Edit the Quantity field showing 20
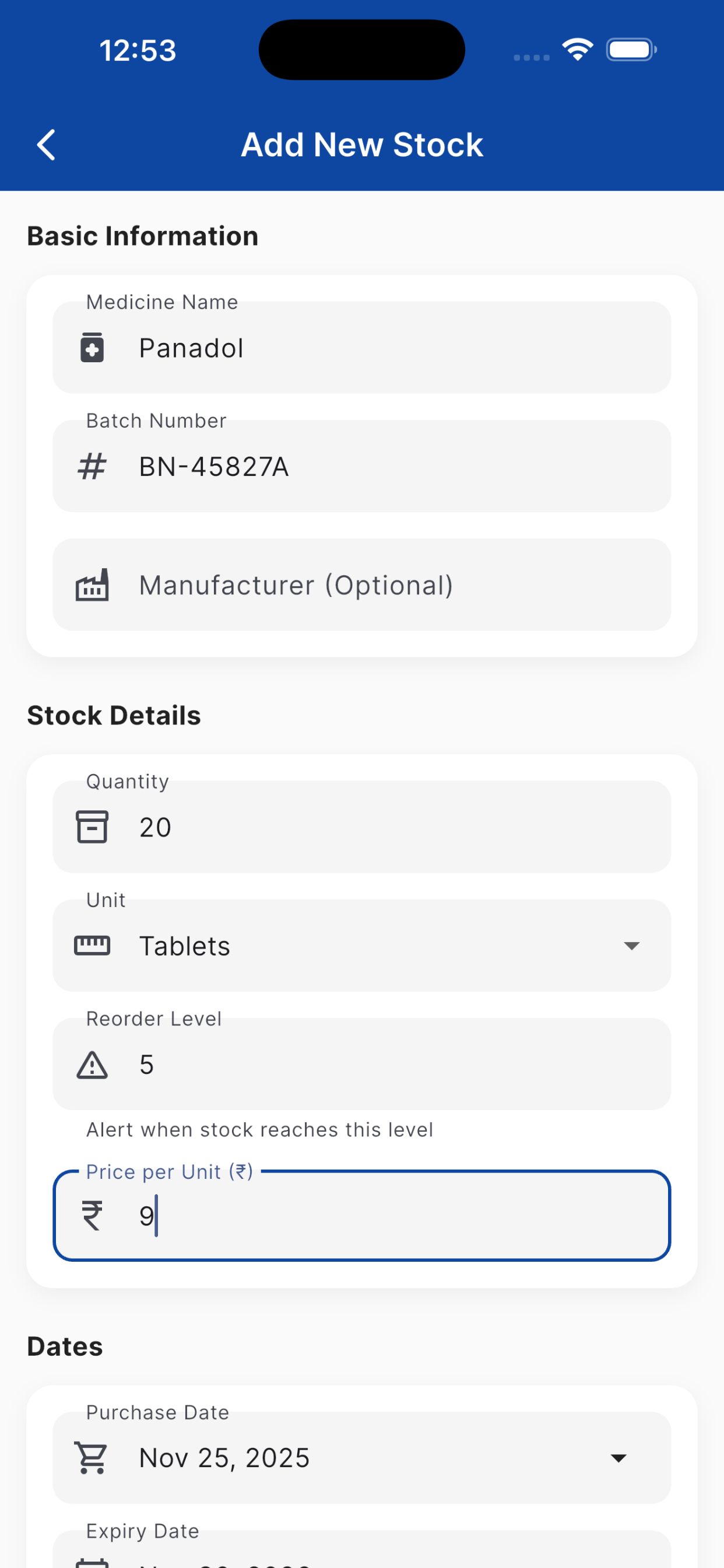This screenshot has width=724, height=1568. pos(389,827)
